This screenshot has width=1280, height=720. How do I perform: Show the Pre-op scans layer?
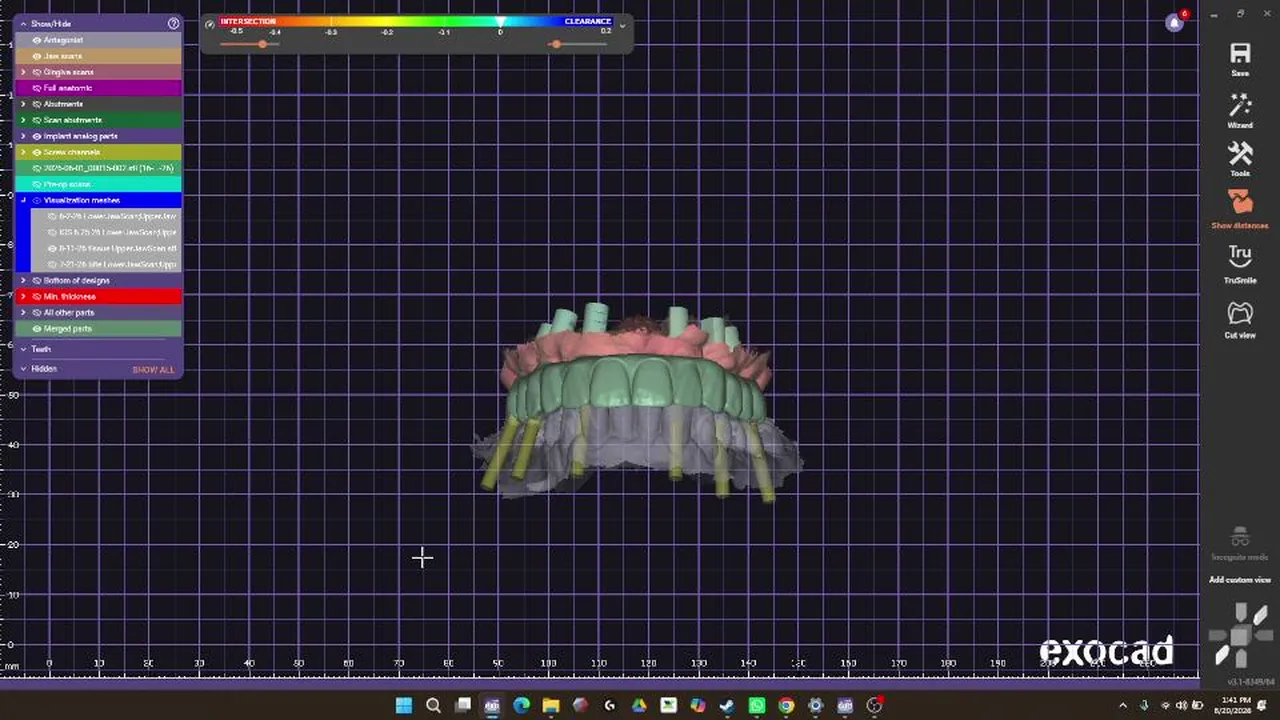[37, 184]
